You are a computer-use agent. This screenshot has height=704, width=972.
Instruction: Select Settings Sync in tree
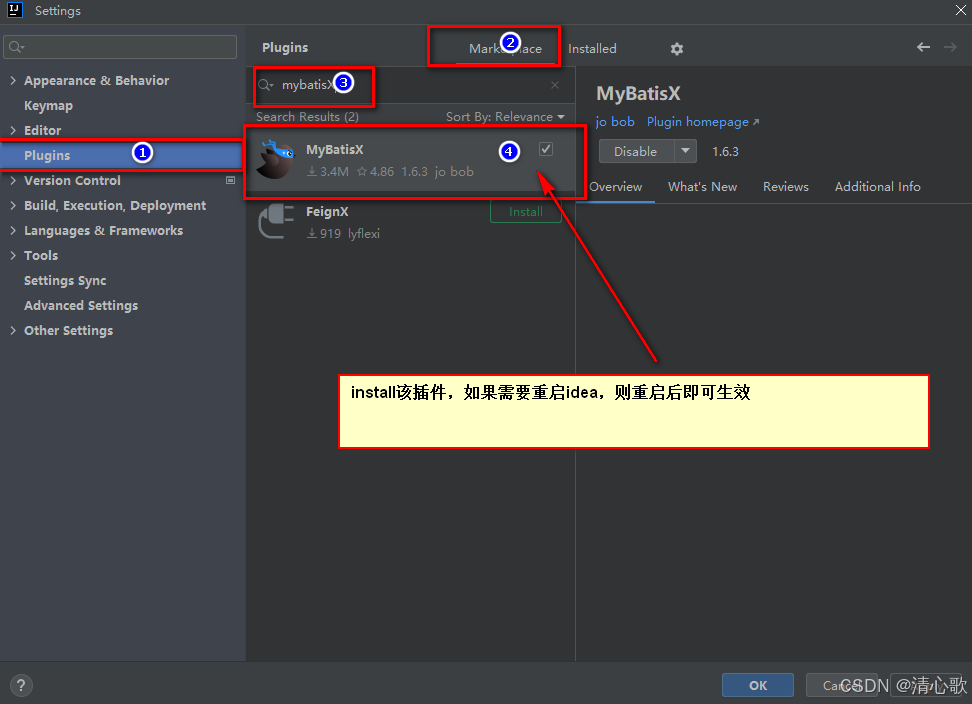pyautogui.click(x=65, y=280)
